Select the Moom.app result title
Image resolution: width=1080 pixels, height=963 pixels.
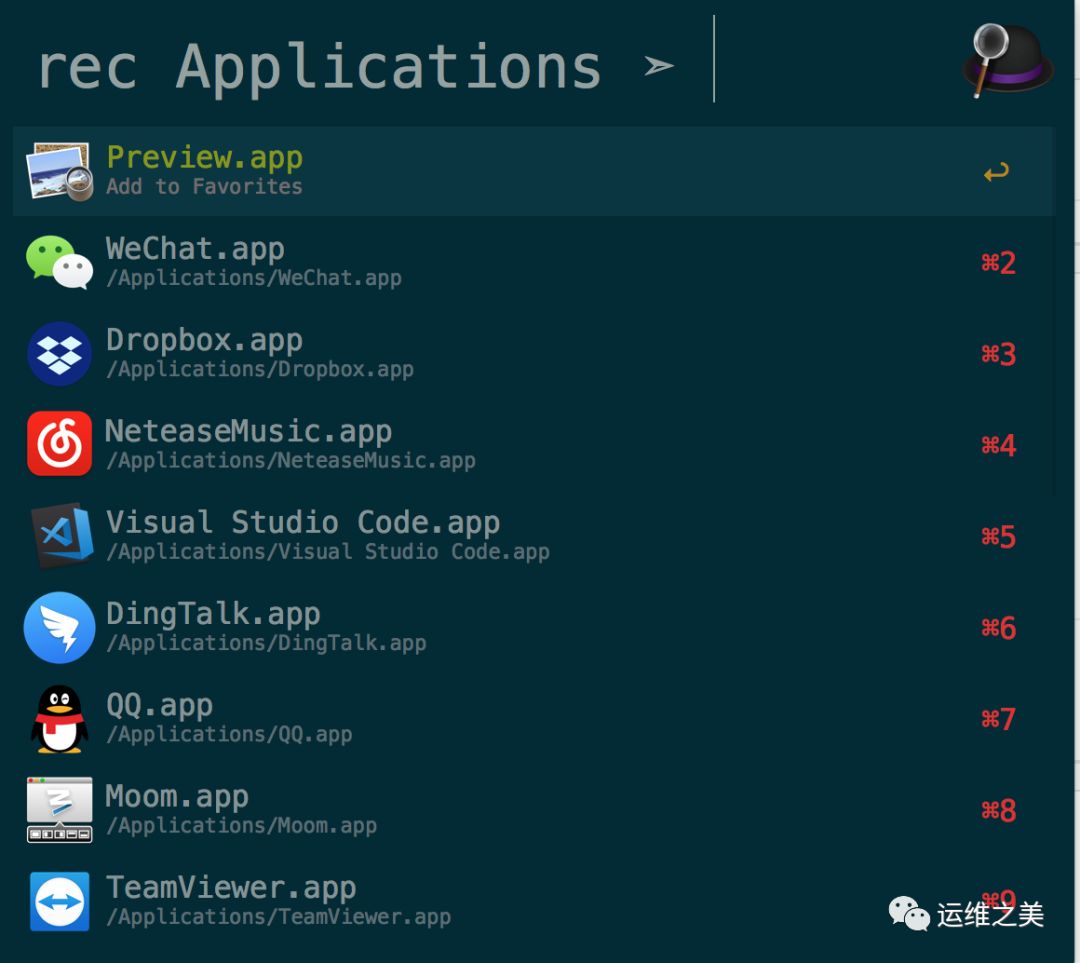[x=176, y=796]
